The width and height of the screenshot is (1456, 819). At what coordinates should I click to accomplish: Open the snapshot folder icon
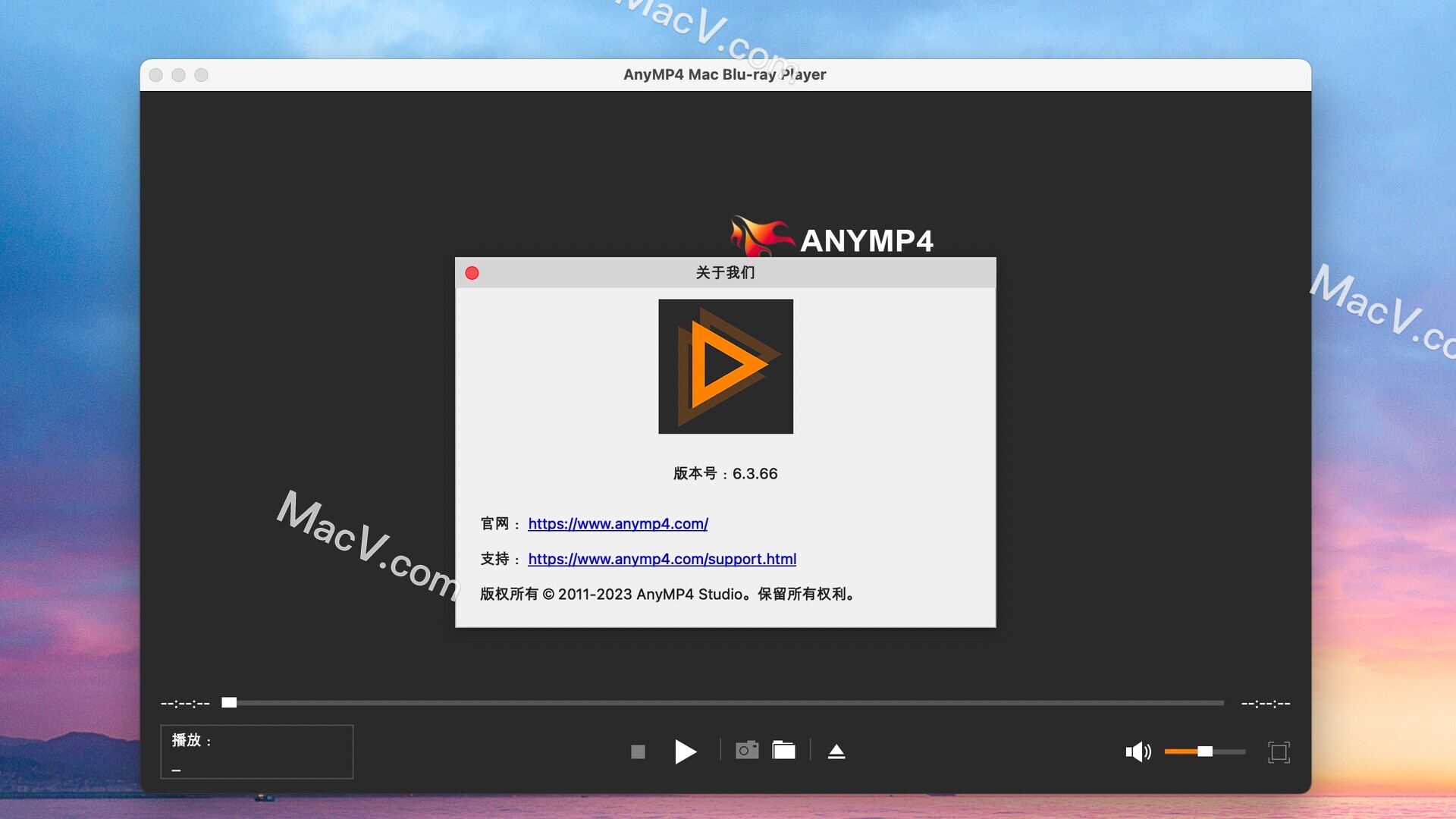[783, 750]
